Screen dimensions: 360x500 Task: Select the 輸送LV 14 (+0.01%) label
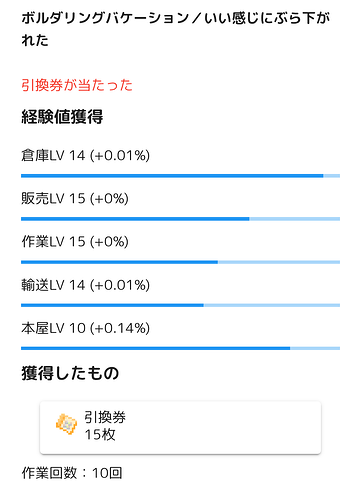[85, 285]
